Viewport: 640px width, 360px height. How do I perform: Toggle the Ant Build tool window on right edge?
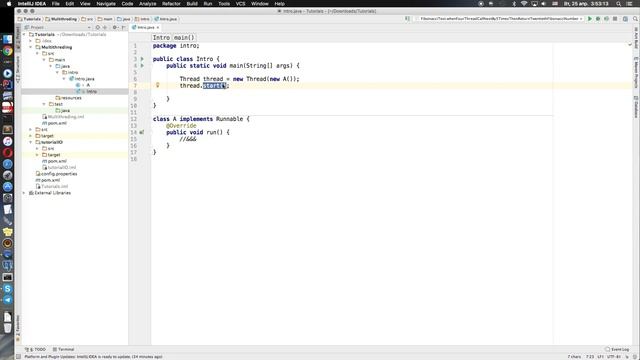[x=636, y=38]
